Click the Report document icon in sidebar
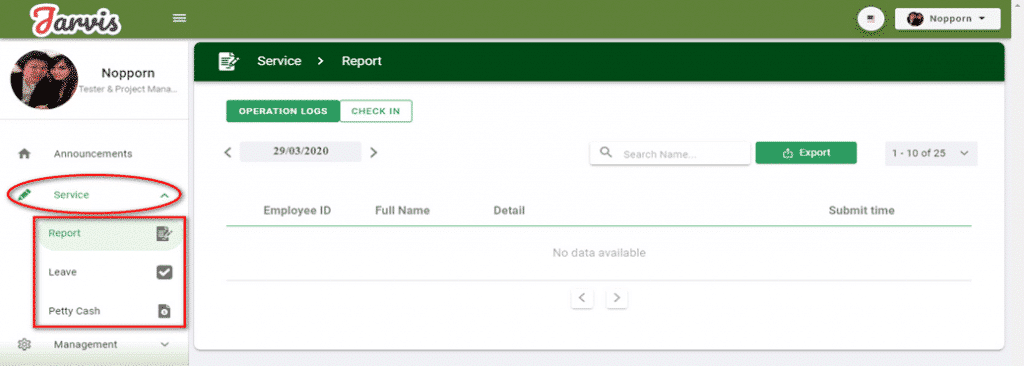 coord(165,233)
